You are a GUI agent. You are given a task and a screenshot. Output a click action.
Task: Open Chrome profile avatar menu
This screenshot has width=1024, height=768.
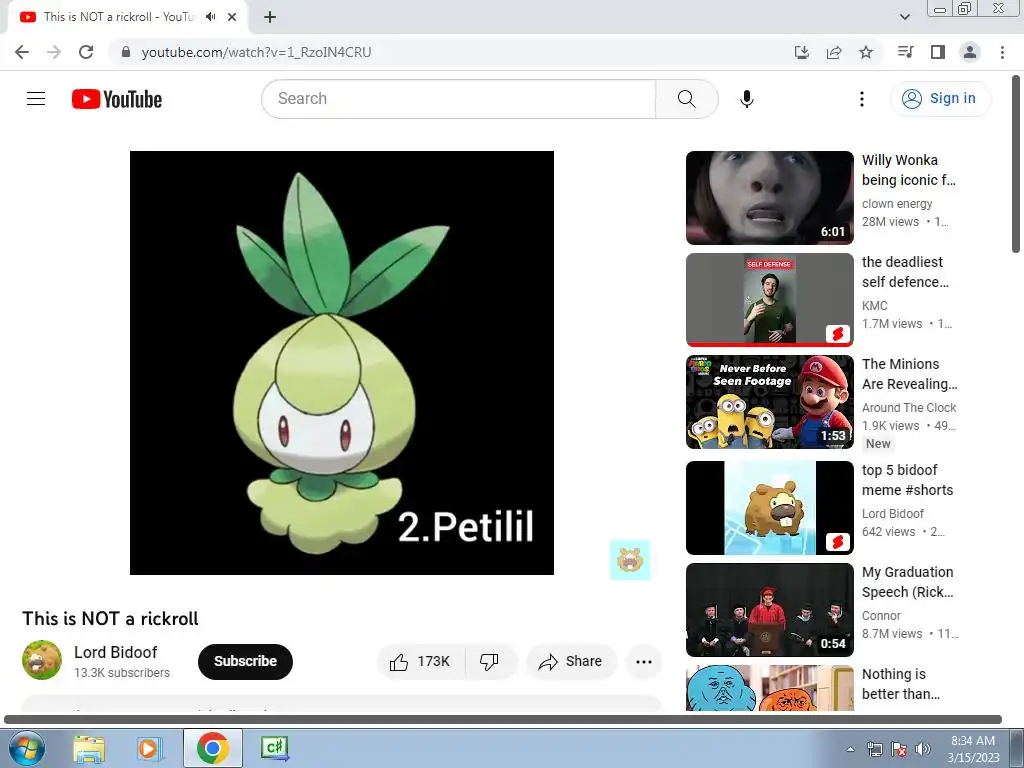point(970,52)
